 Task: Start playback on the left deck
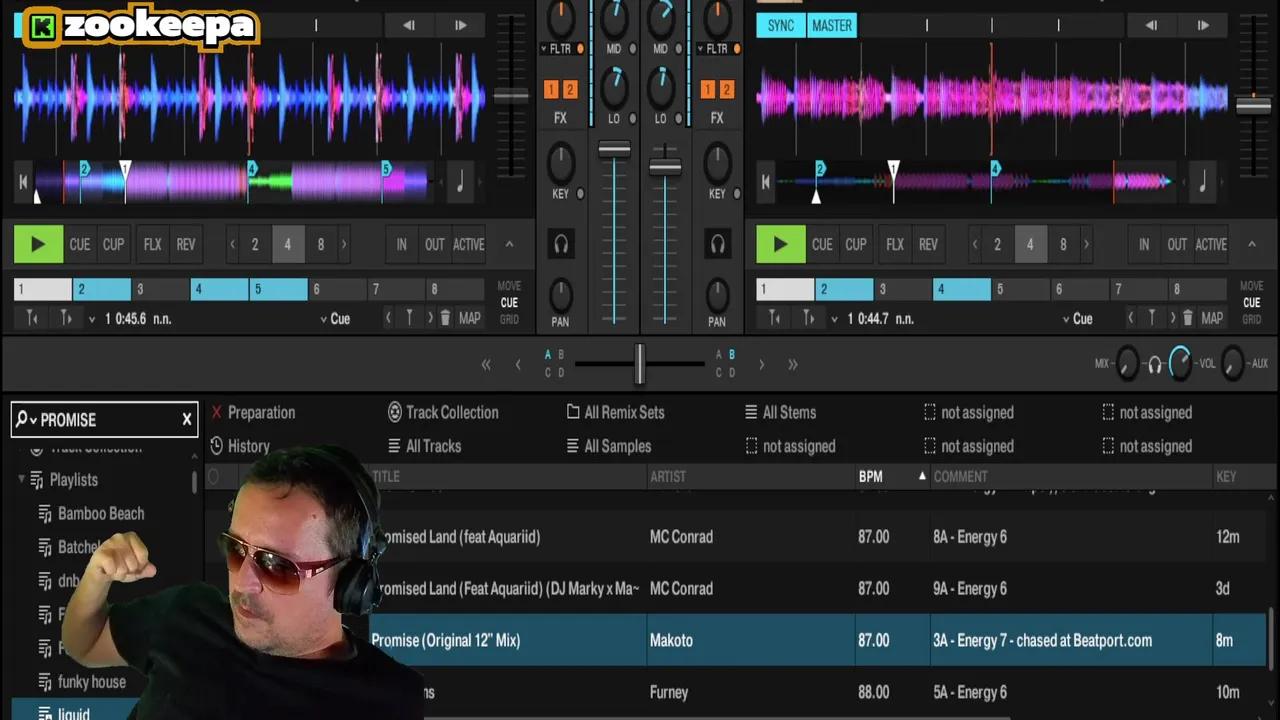coord(38,244)
